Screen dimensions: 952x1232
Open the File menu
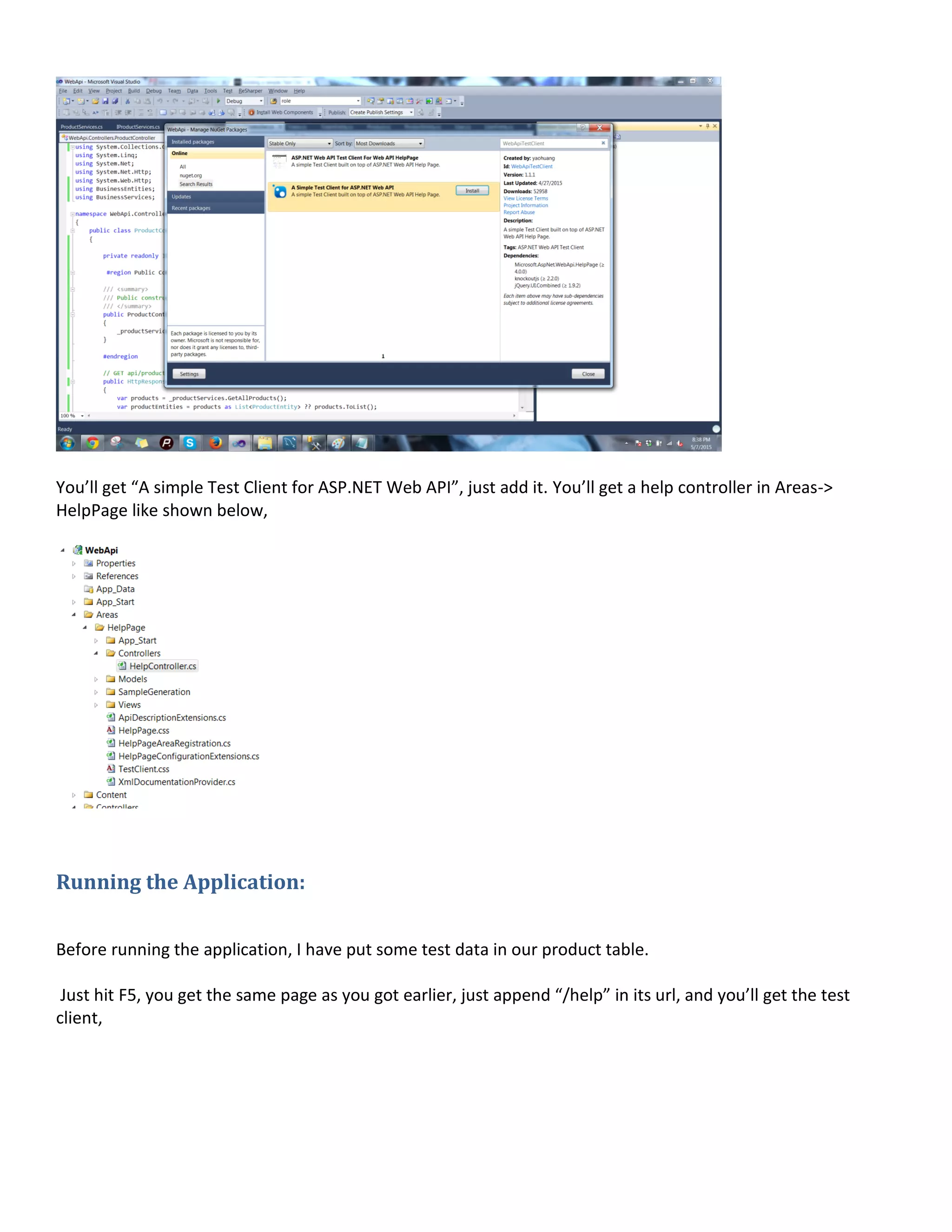[x=63, y=91]
